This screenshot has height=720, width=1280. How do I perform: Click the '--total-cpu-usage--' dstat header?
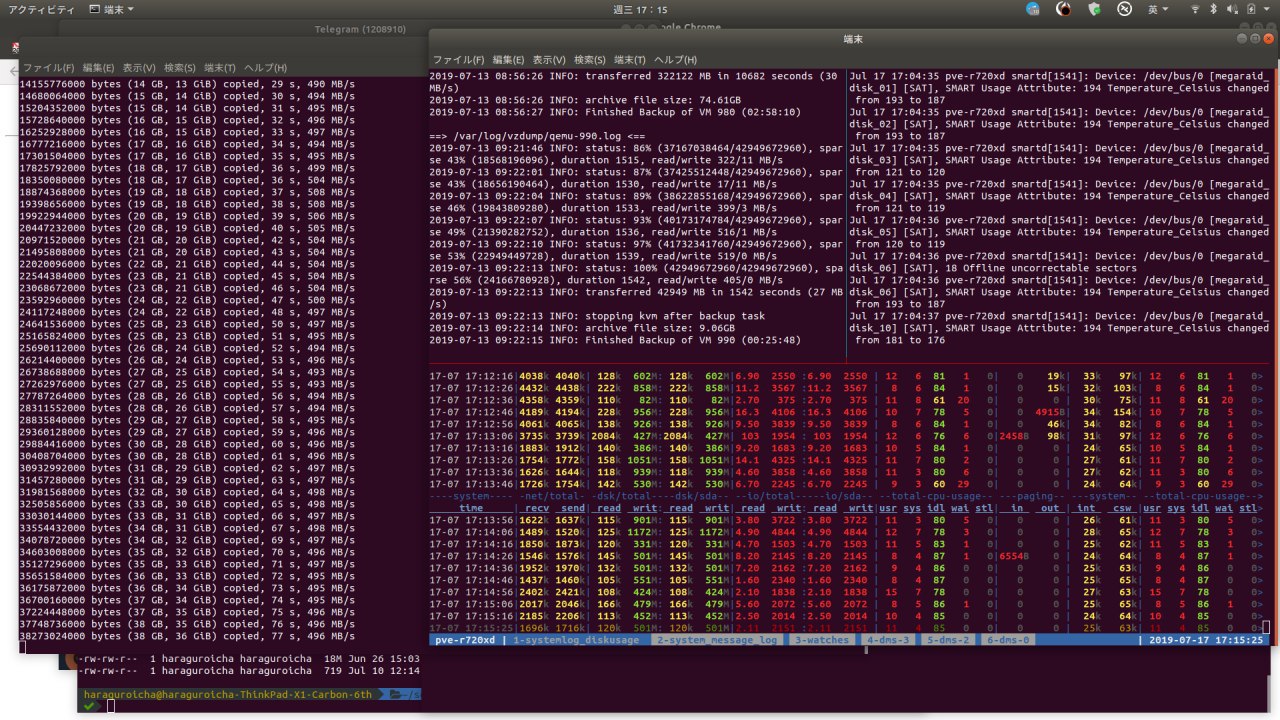(936, 496)
